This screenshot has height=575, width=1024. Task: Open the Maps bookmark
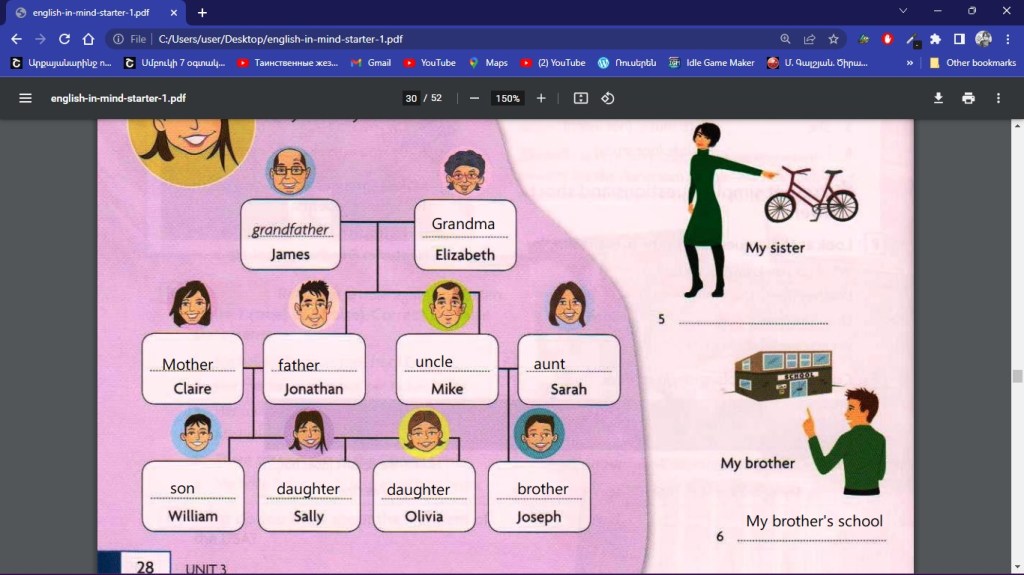(x=488, y=63)
